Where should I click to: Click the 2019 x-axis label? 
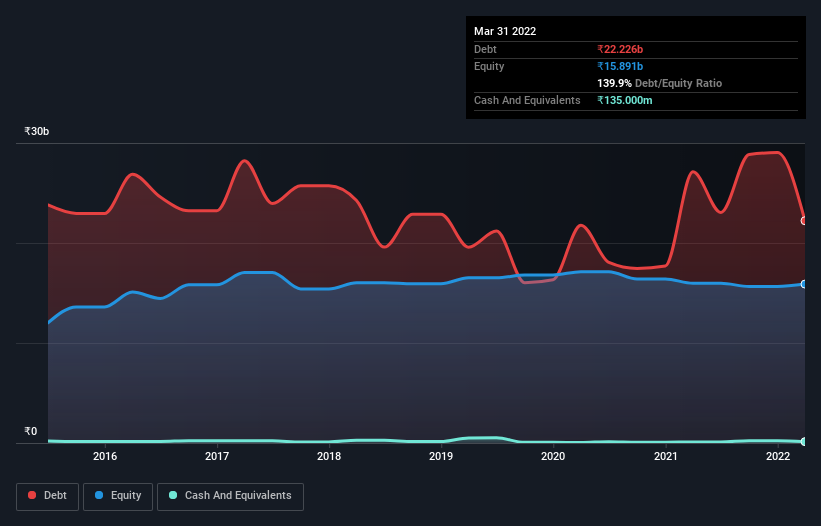(x=441, y=456)
